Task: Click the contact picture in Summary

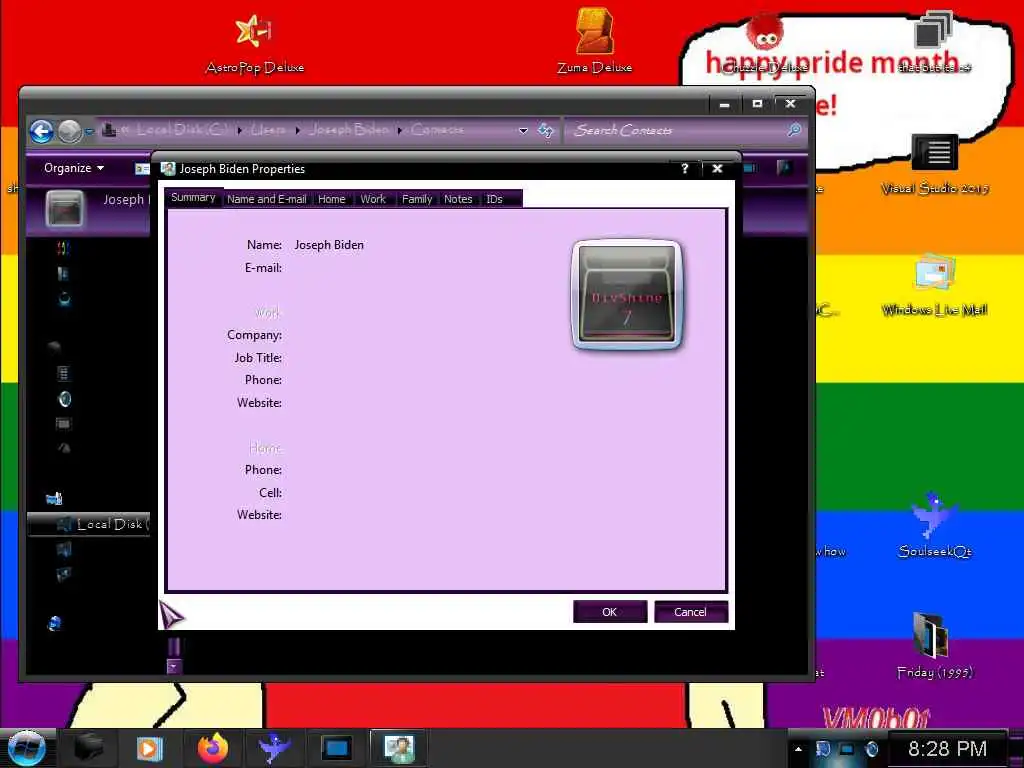Action: pyautogui.click(x=627, y=295)
